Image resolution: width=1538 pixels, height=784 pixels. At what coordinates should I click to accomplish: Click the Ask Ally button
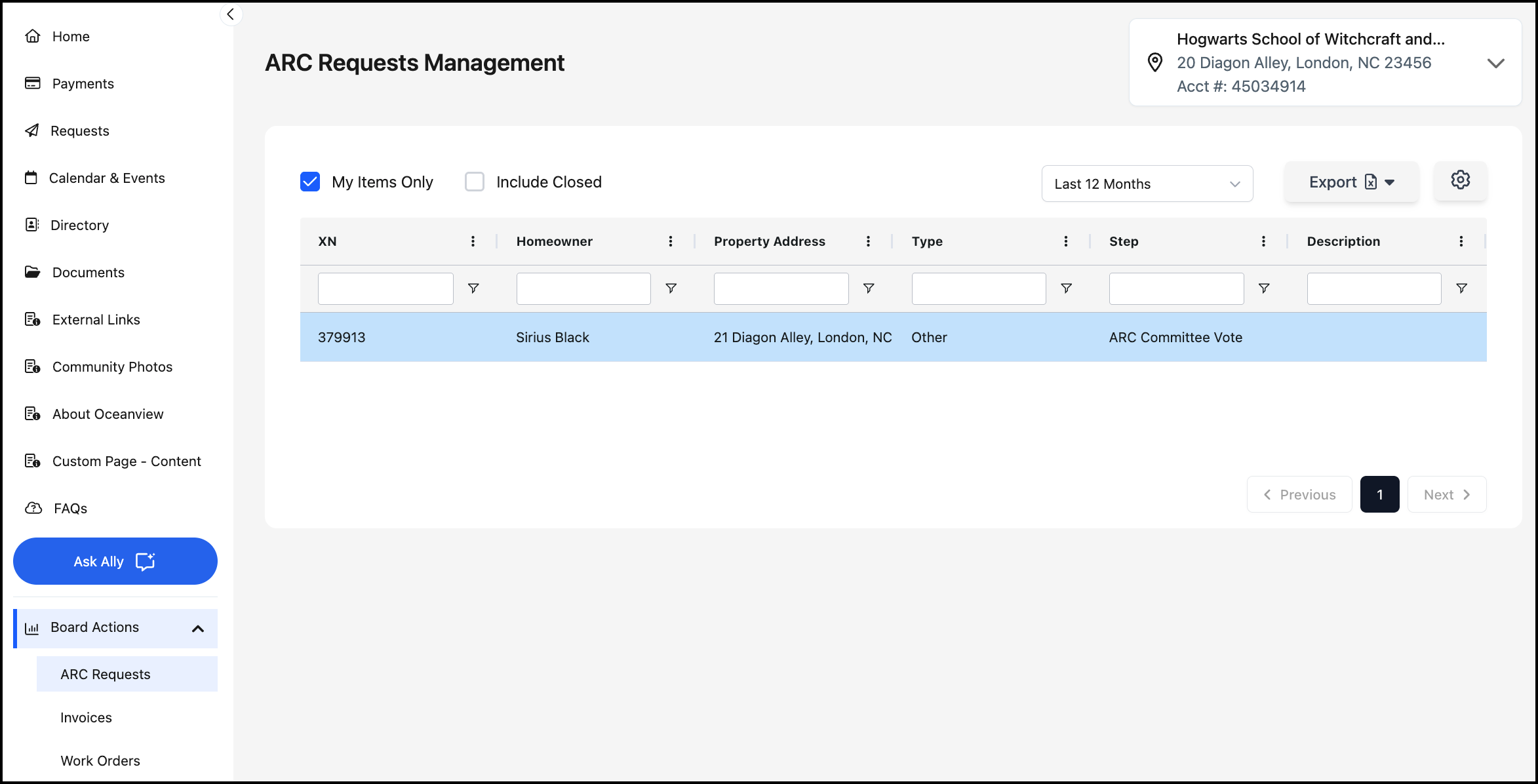click(115, 561)
